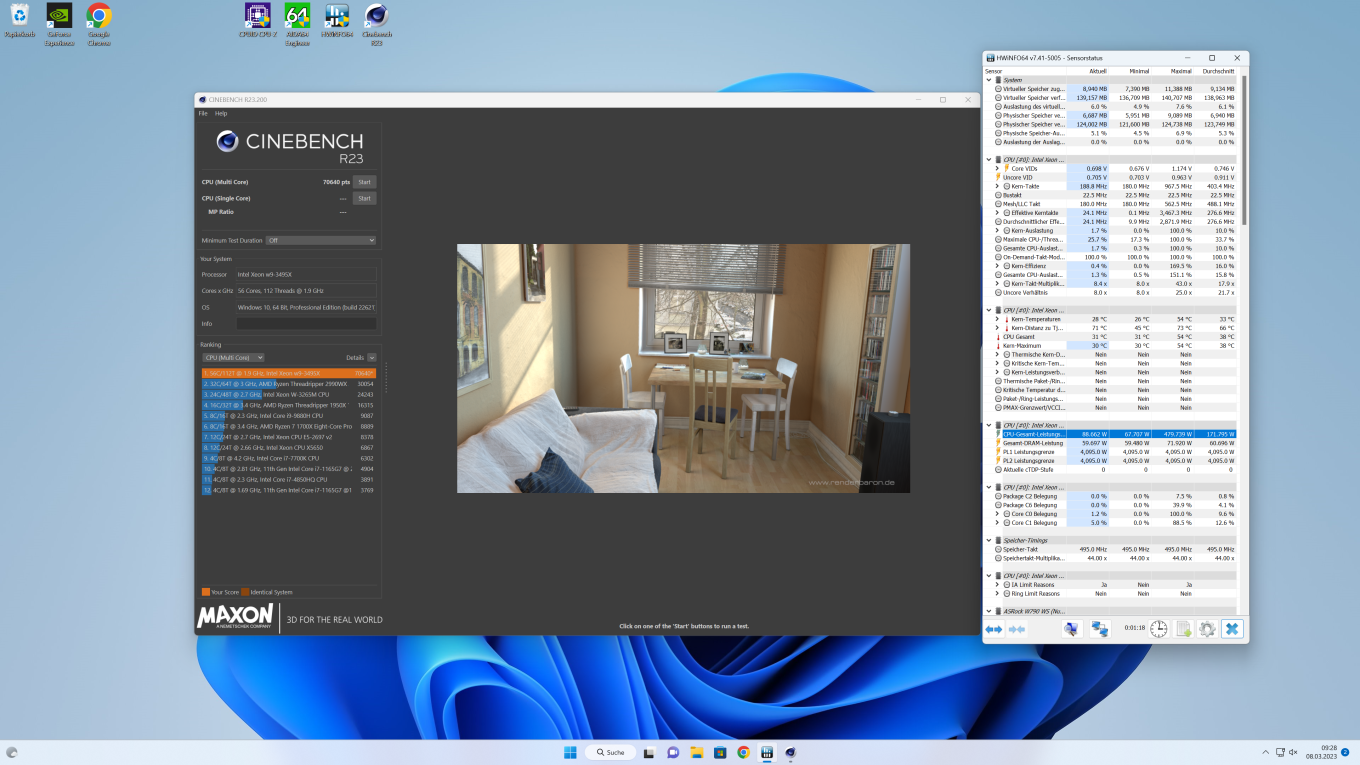Open the File menu in Cinebench

[203, 113]
